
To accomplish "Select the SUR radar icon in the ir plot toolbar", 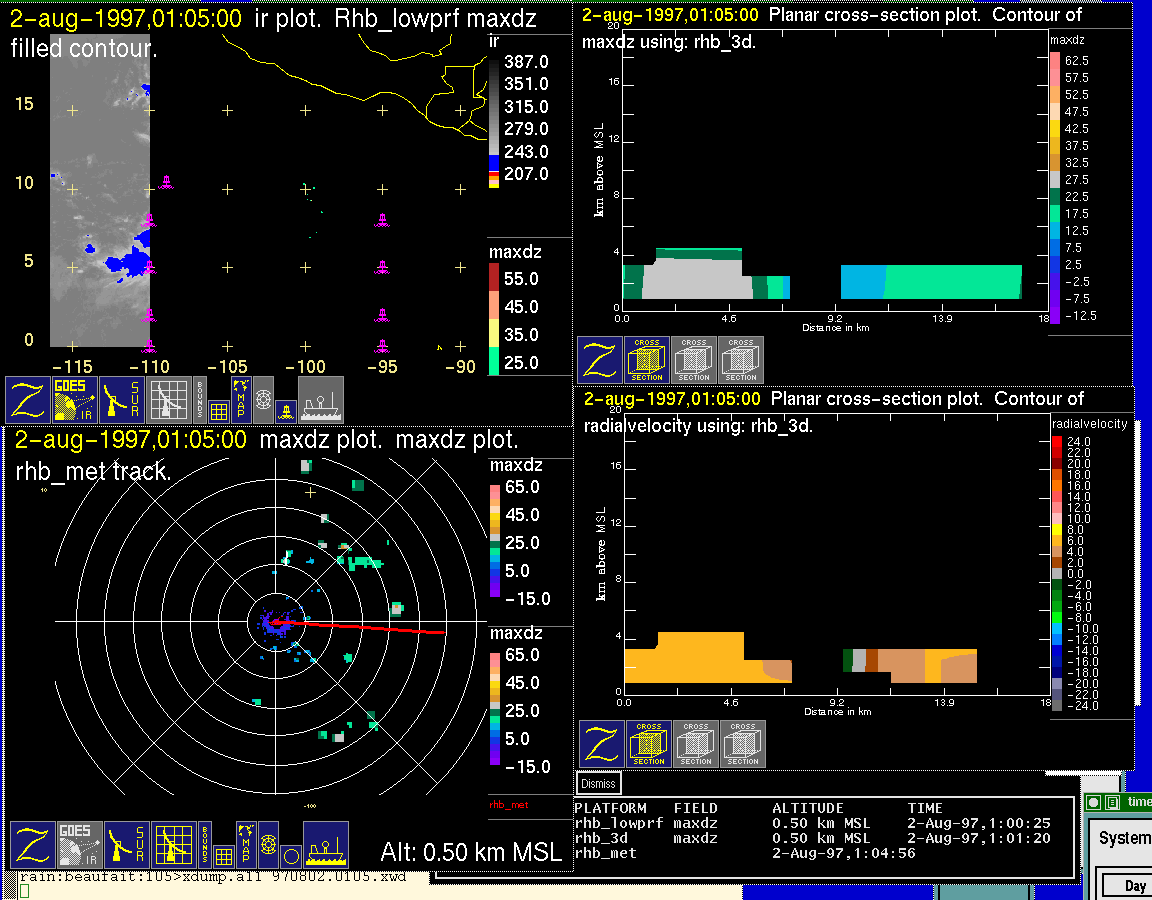I will [x=124, y=400].
